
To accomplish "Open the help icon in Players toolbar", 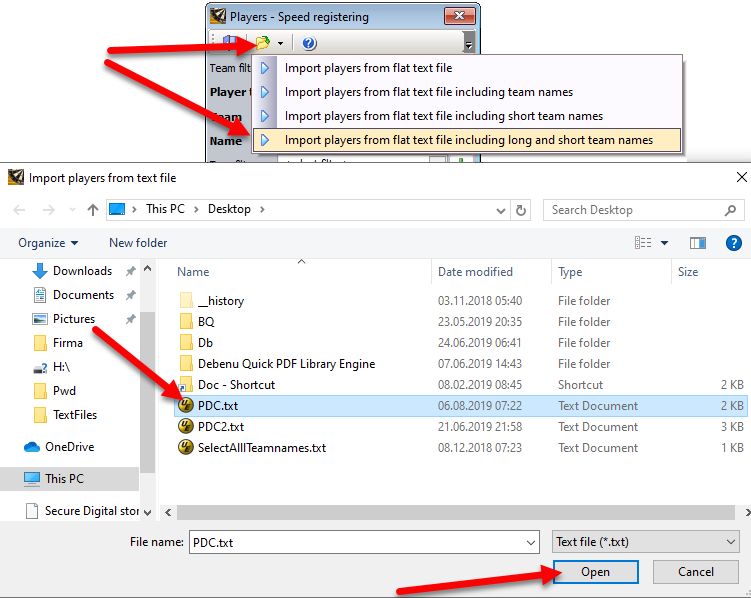I will coord(309,43).
